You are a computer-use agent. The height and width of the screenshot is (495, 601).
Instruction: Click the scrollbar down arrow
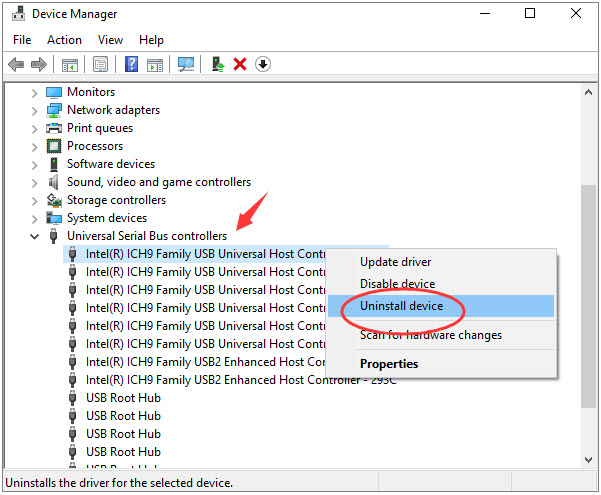[x=588, y=460]
